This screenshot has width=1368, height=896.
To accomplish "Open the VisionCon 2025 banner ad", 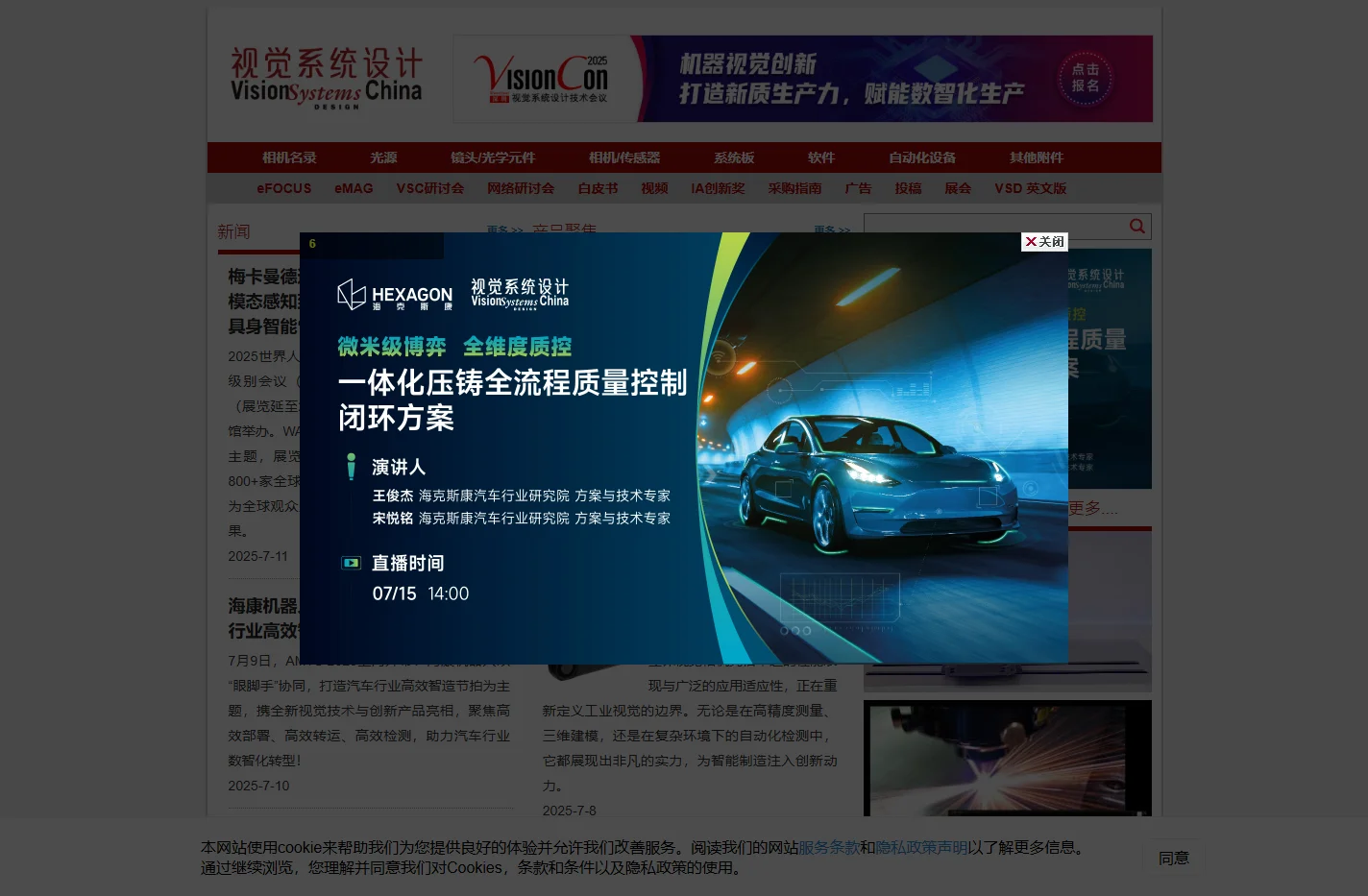I will pos(802,79).
